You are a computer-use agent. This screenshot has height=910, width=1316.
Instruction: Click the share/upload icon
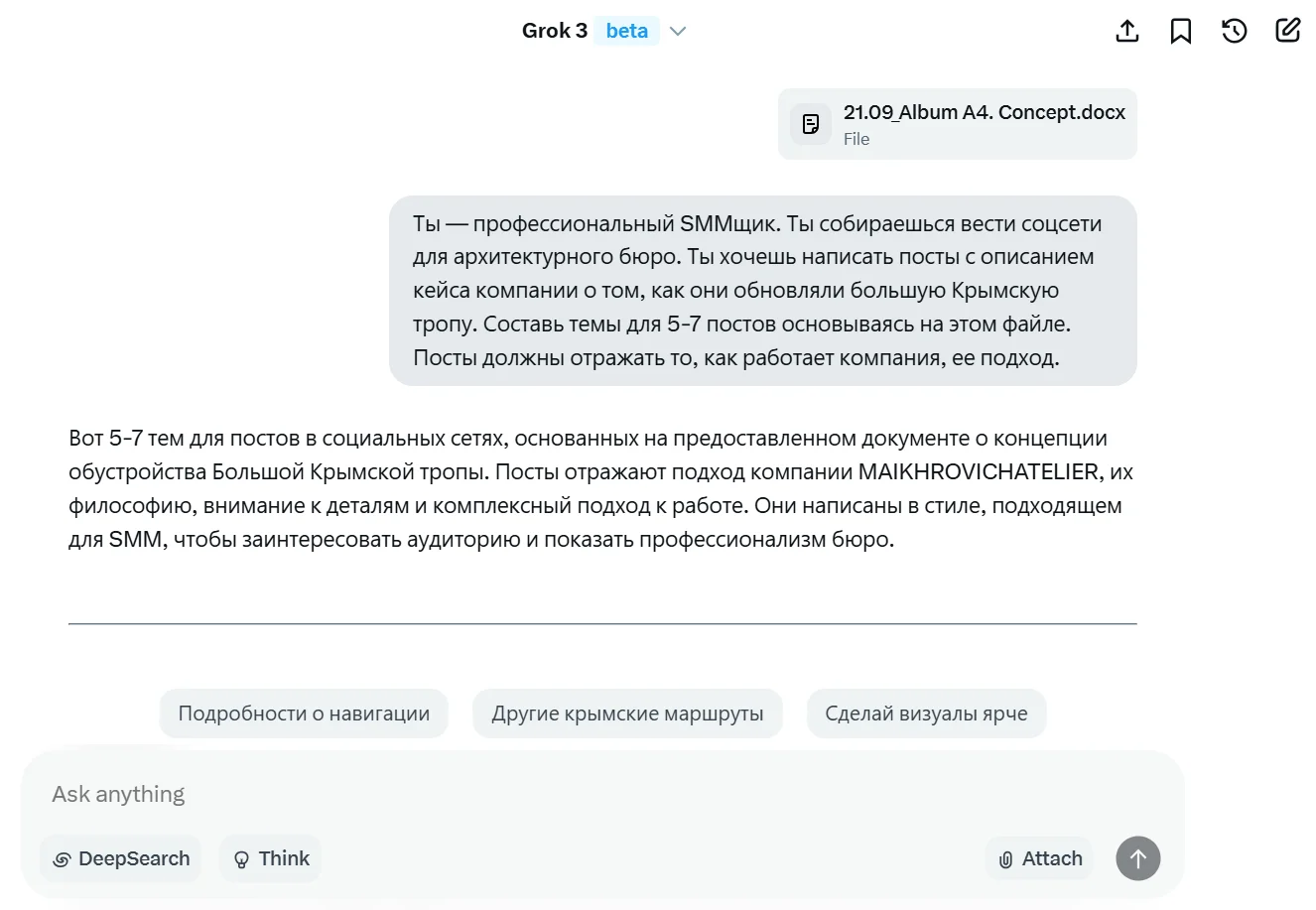(x=1127, y=31)
